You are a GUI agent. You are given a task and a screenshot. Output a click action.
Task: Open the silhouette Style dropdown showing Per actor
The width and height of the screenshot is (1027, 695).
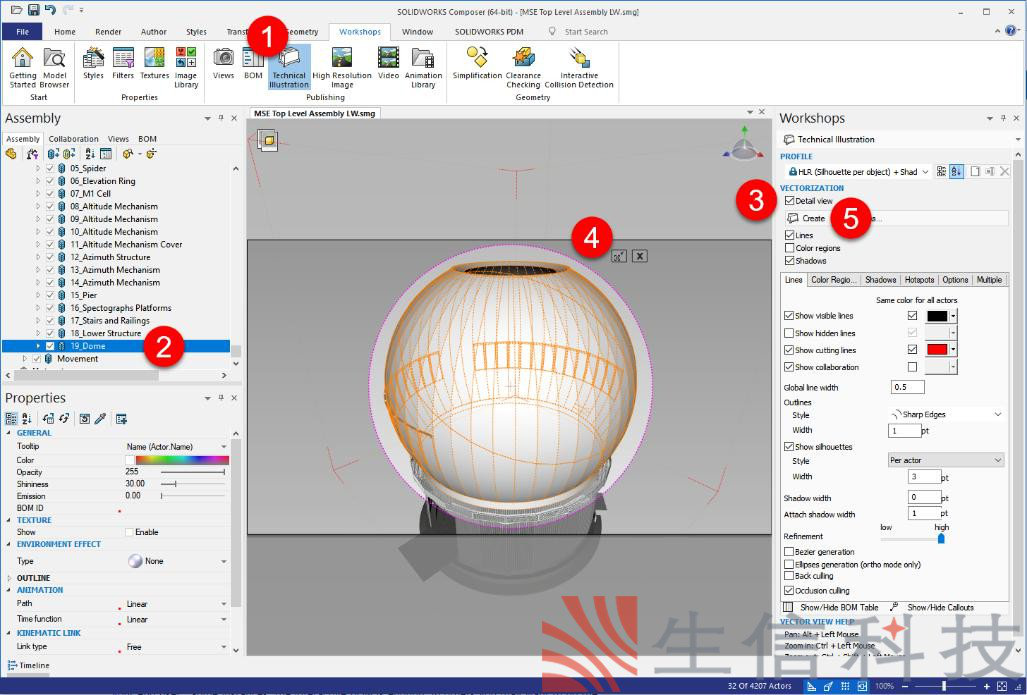[x=945, y=460]
